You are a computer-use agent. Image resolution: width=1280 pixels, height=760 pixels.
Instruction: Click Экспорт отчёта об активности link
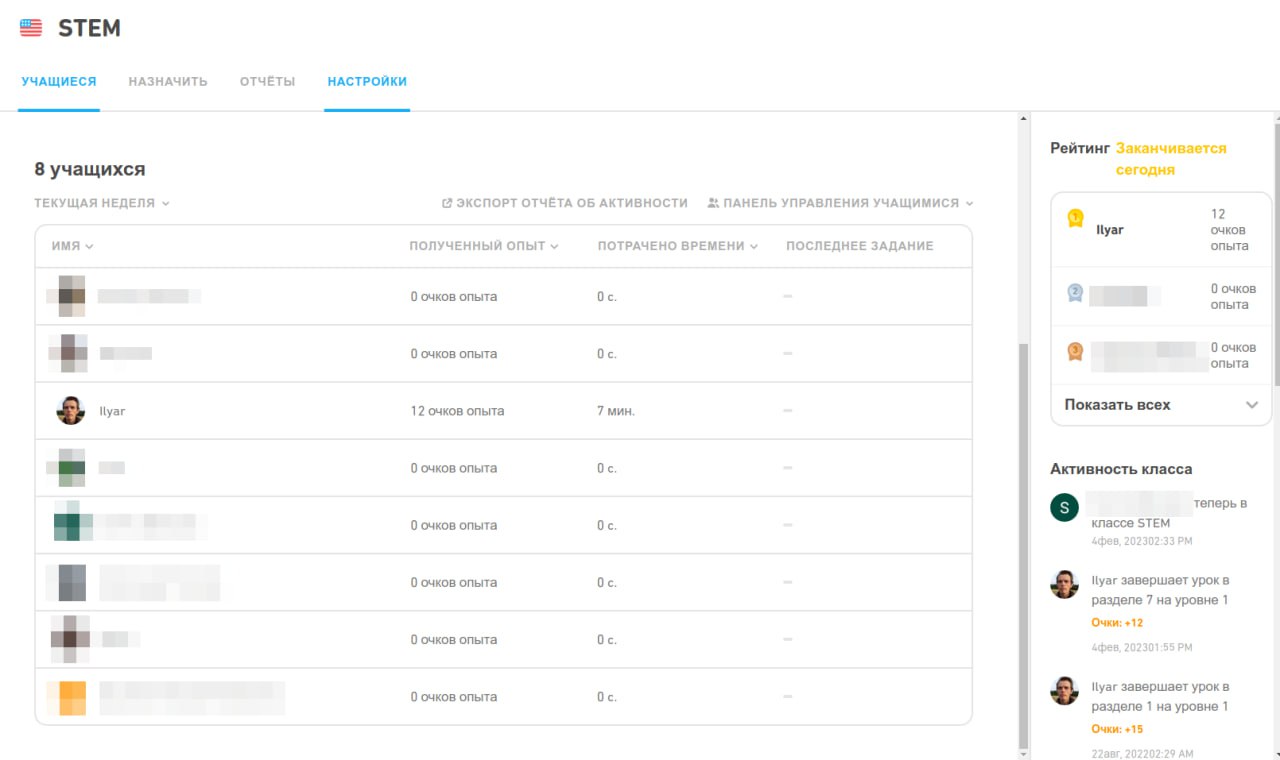572,203
